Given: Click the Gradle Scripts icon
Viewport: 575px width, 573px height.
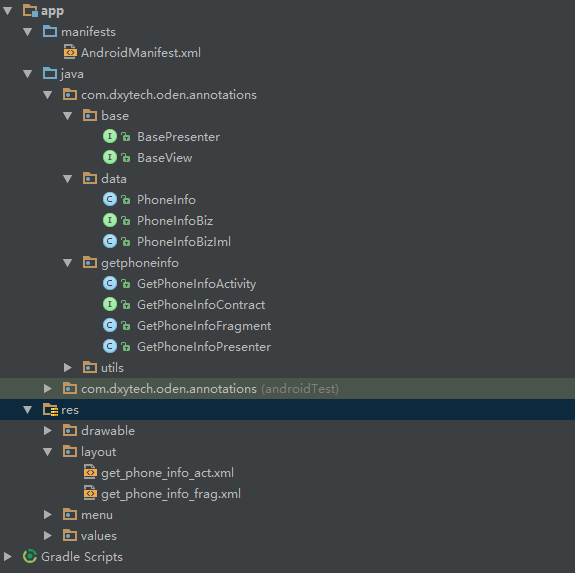Looking at the screenshot, I should (x=30, y=556).
